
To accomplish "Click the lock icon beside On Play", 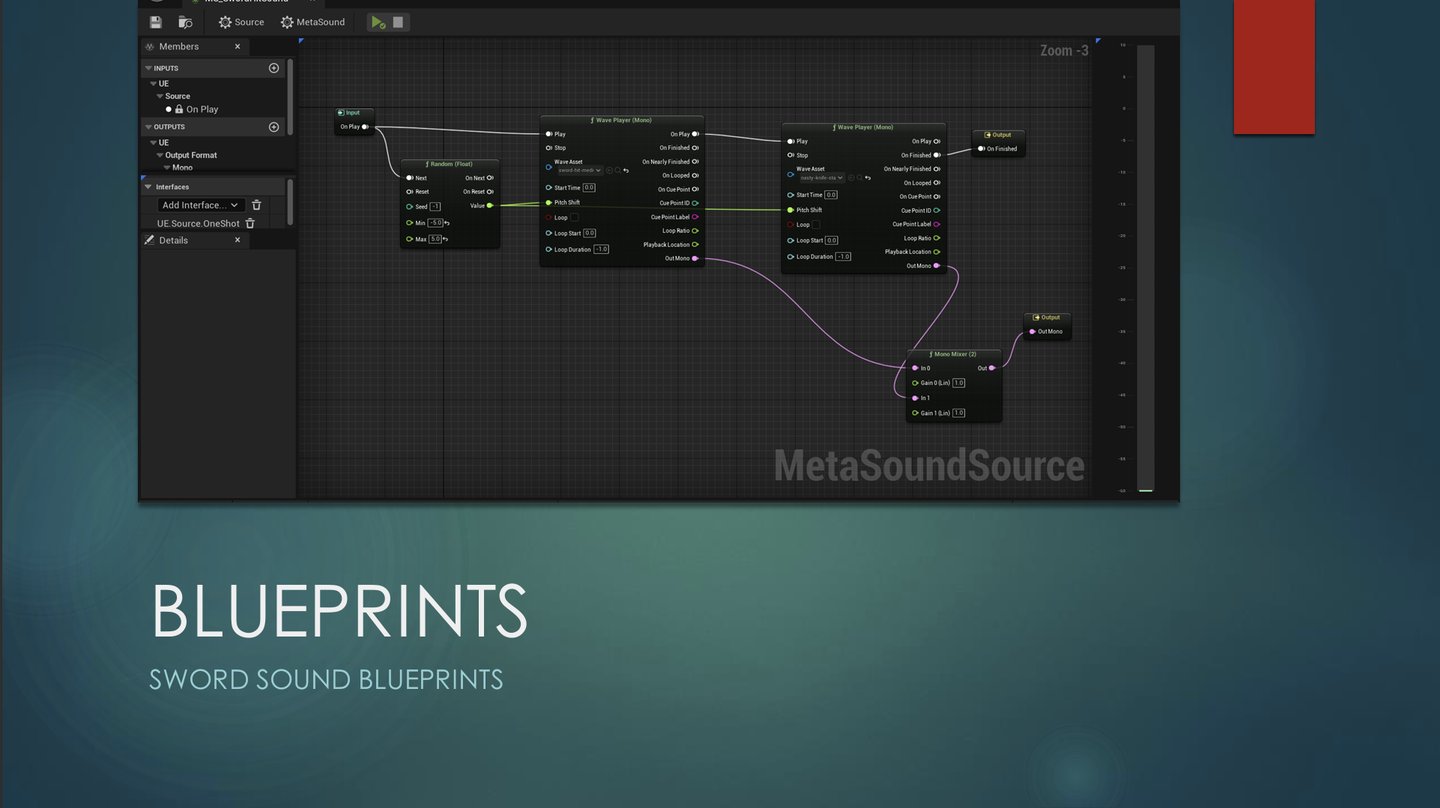I will [179, 109].
